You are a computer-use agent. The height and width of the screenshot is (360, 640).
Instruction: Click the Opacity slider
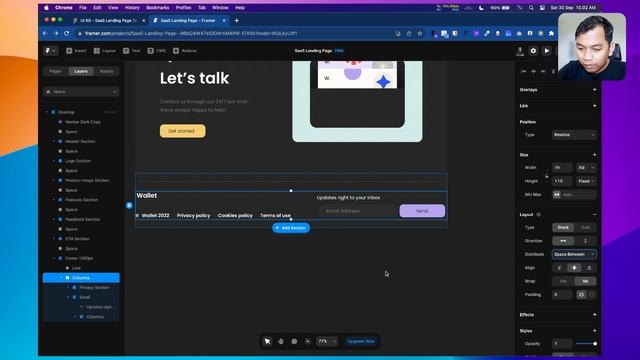point(586,344)
